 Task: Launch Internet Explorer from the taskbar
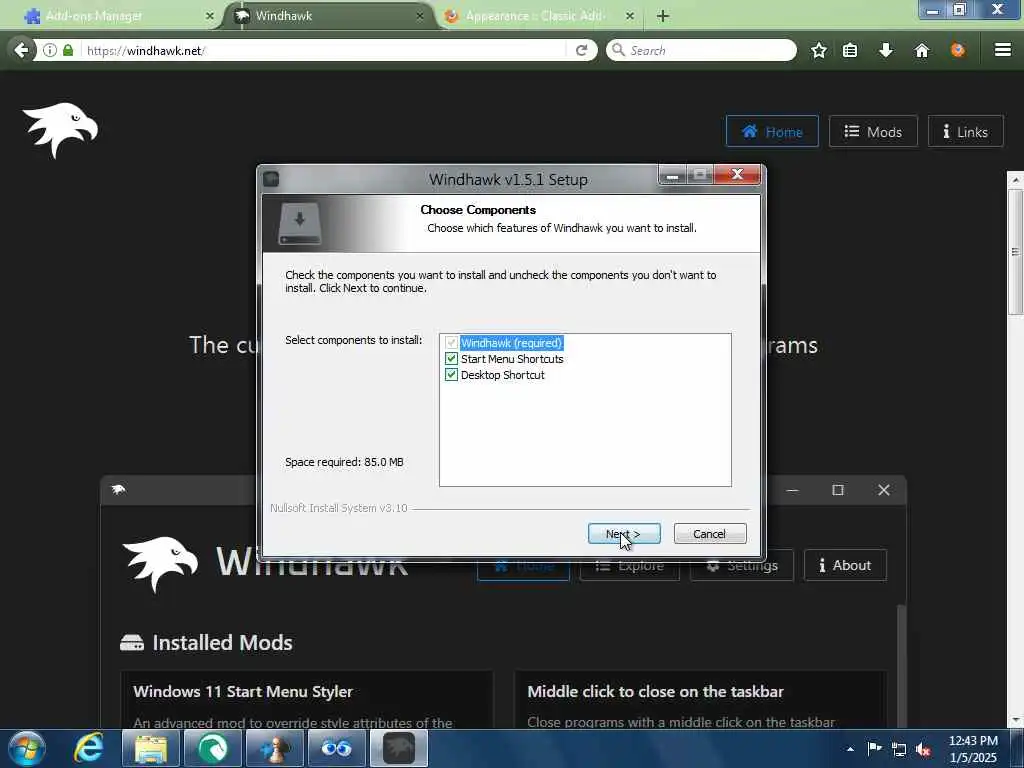pos(88,748)
